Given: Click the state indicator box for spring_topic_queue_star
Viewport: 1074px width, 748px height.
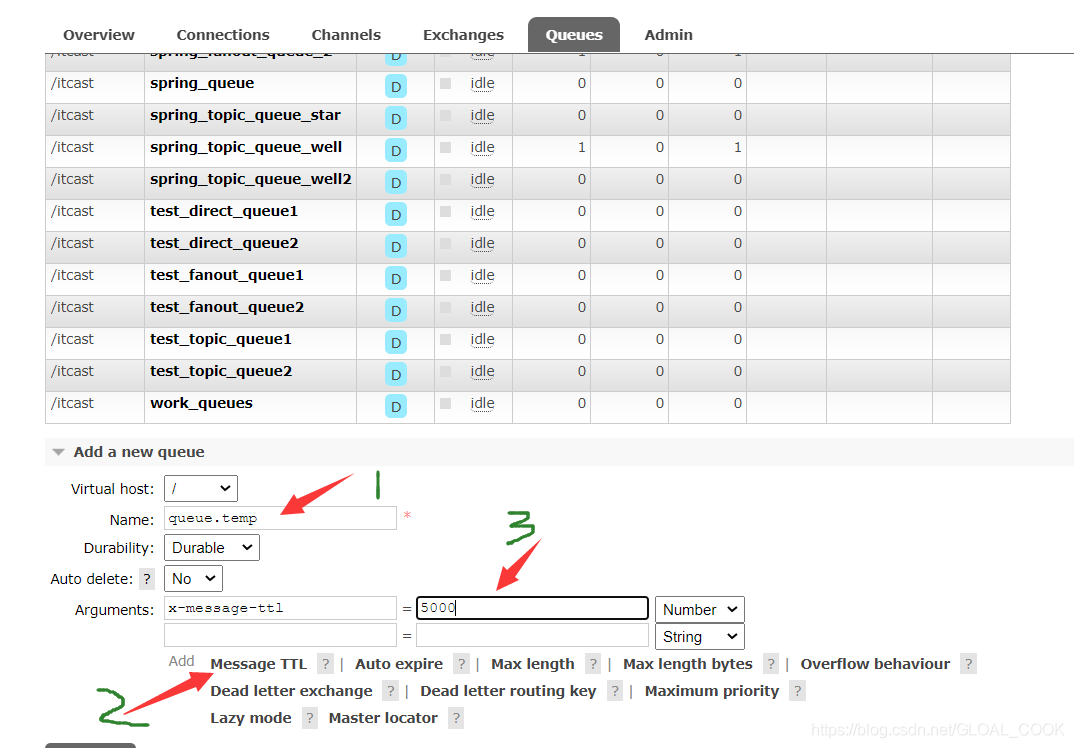Looking at the screenshot, I should [445, 115].
